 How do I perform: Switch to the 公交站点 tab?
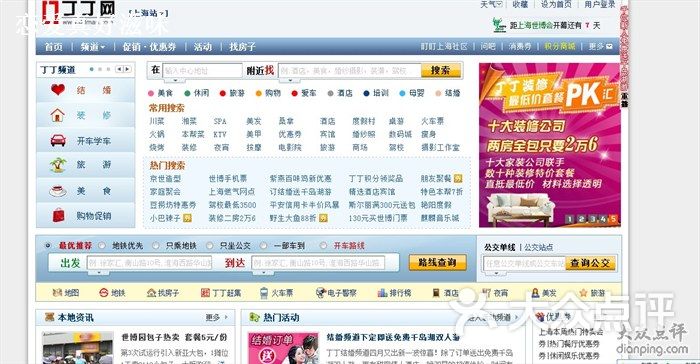(x=538, y=247)
